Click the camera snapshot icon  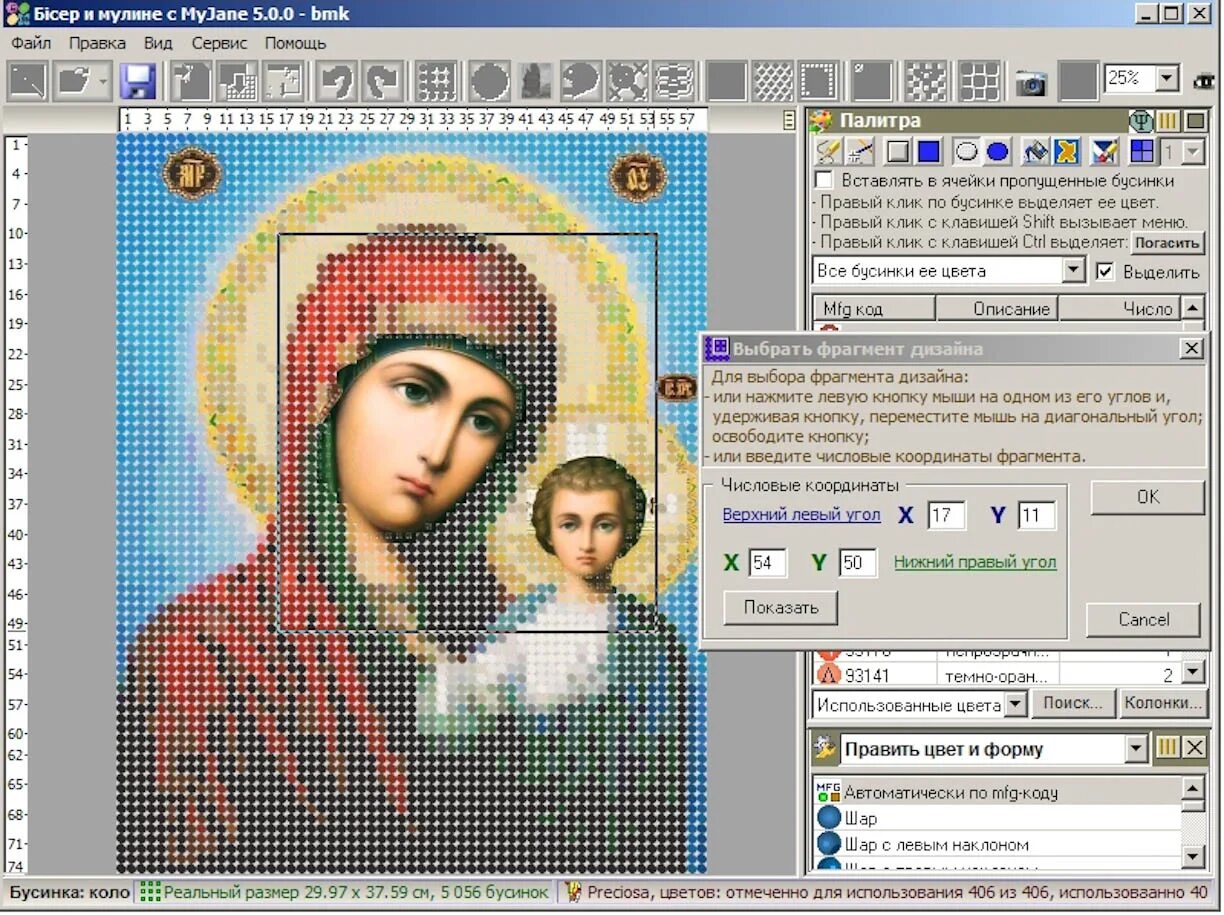tap(1030, 82)
